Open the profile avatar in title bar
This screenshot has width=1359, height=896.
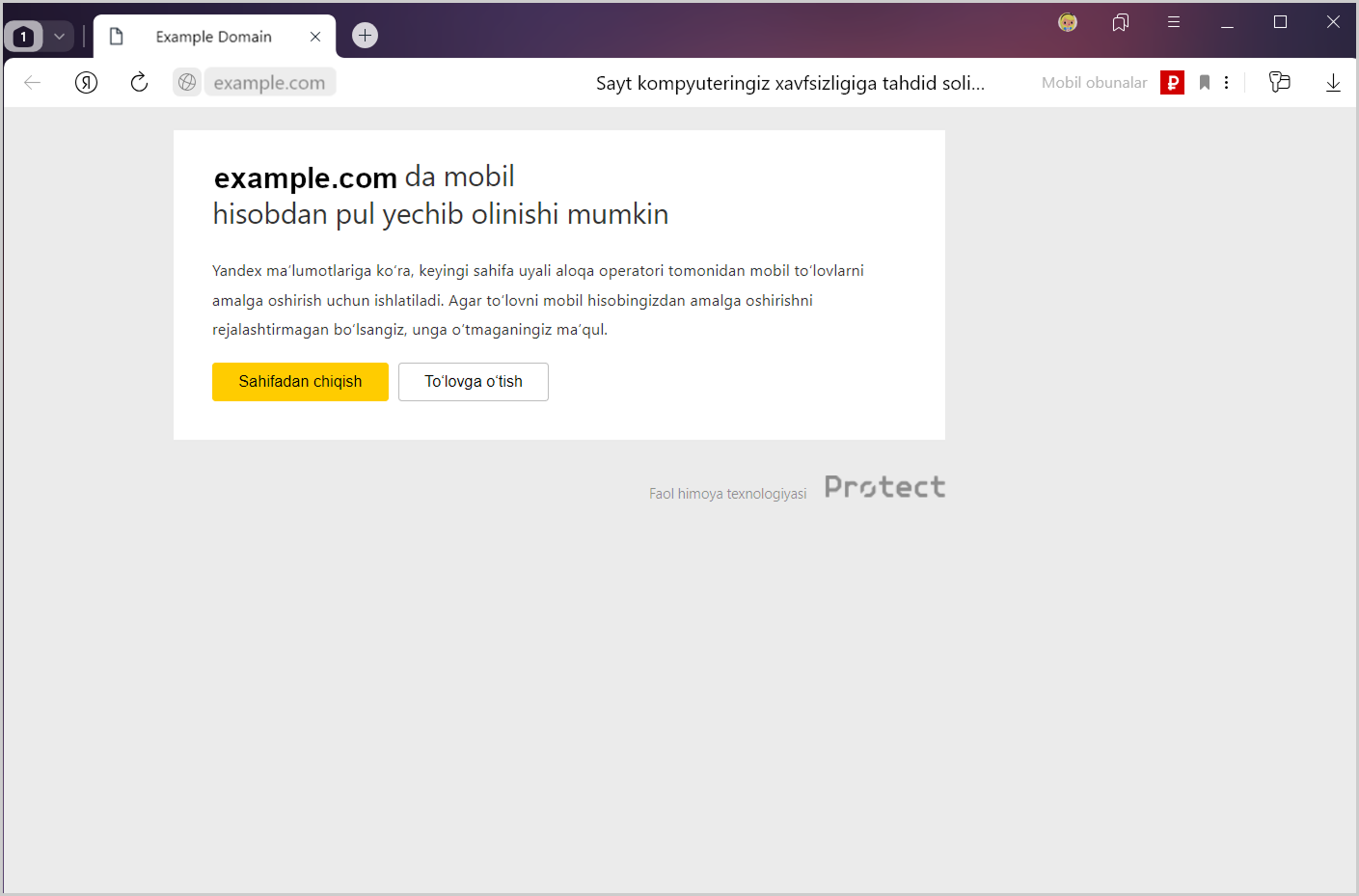1068,22
